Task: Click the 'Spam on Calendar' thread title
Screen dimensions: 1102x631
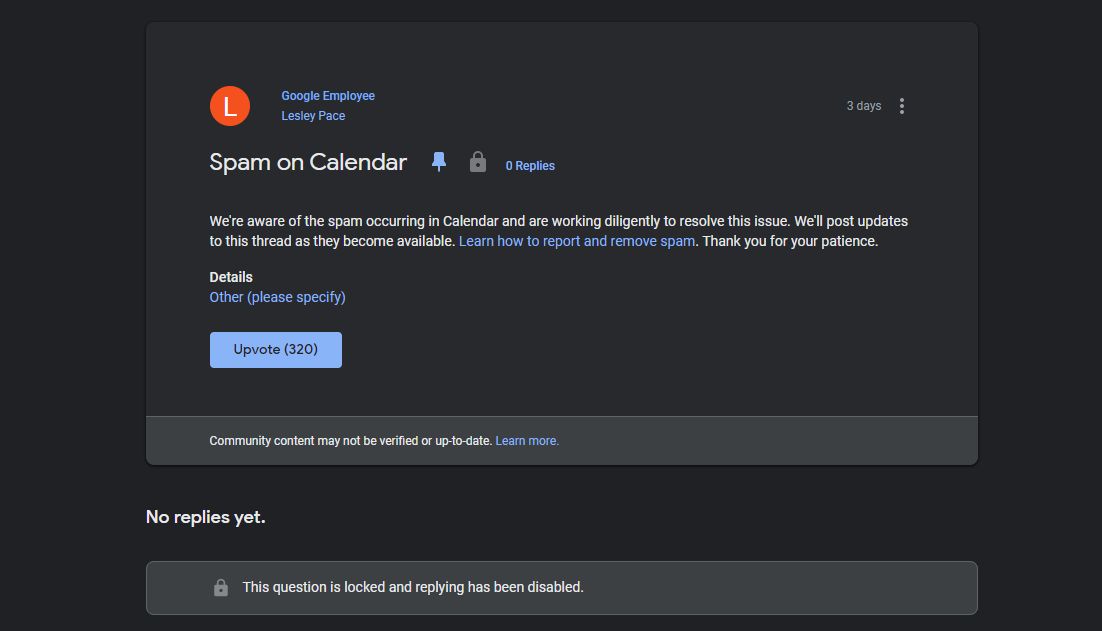Action: coord(308,162)
